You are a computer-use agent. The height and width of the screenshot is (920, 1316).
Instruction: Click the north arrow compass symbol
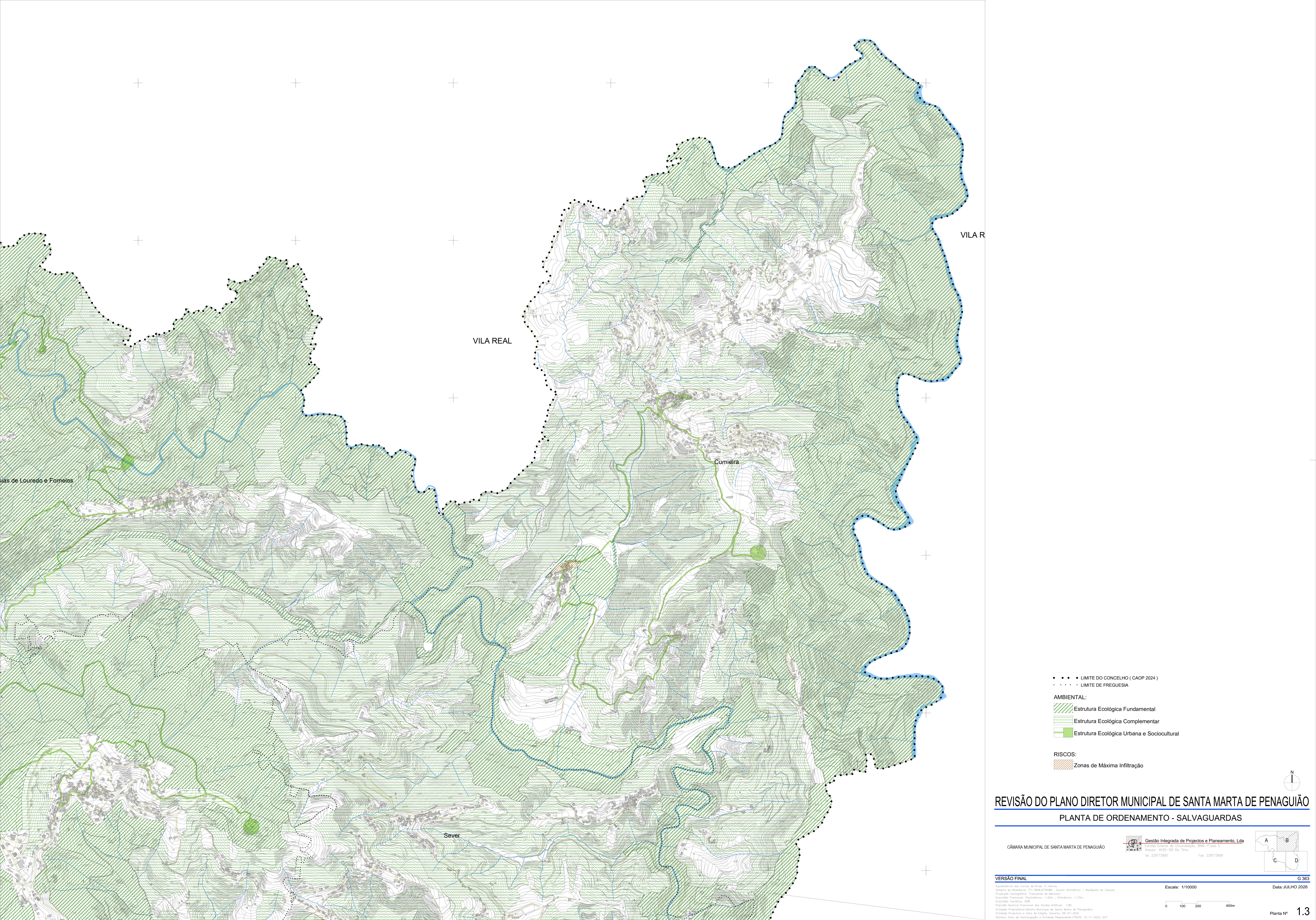tap(1292, 781)
